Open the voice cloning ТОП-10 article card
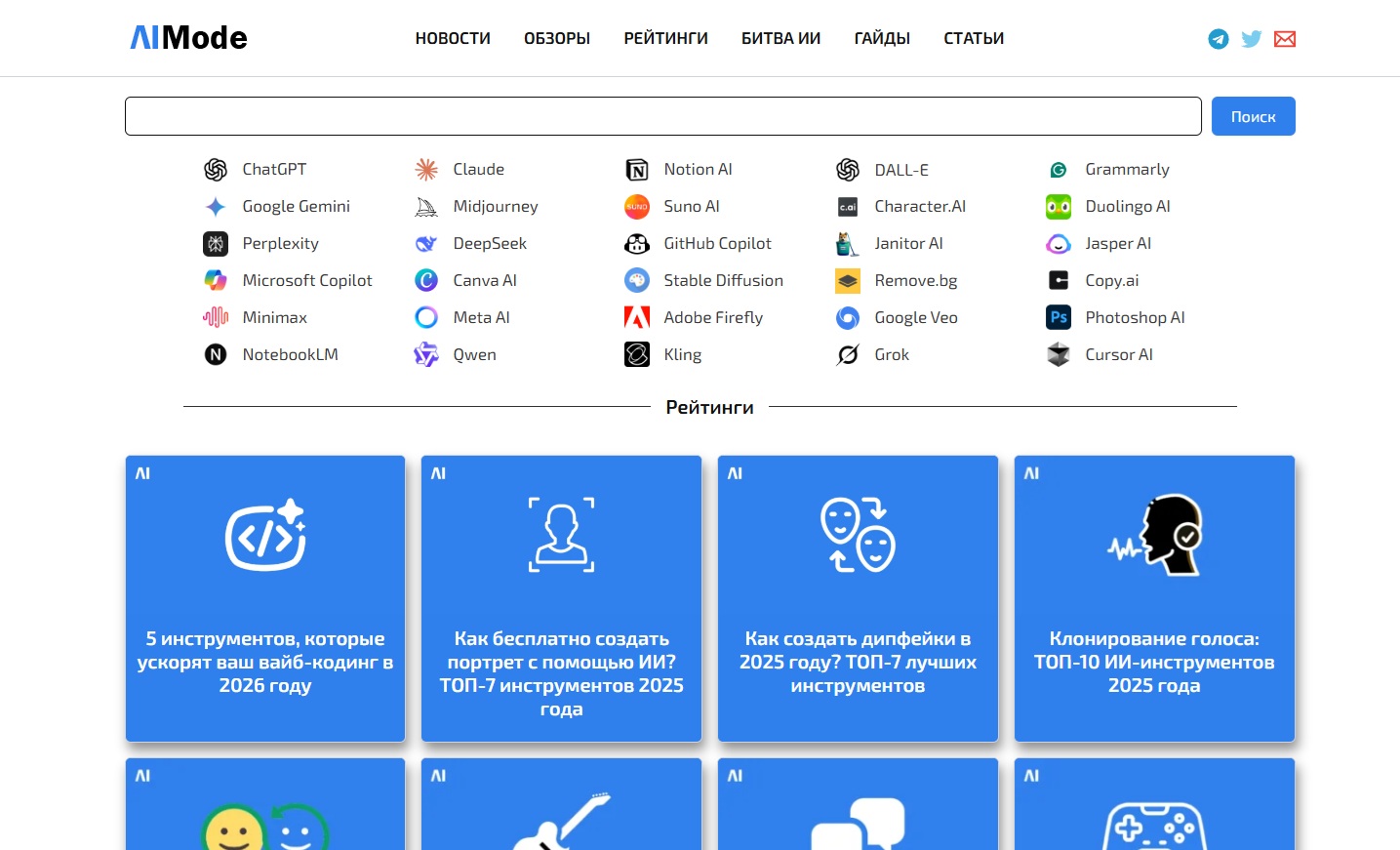Screen dimensions: 1400x850 (1154, 598)
